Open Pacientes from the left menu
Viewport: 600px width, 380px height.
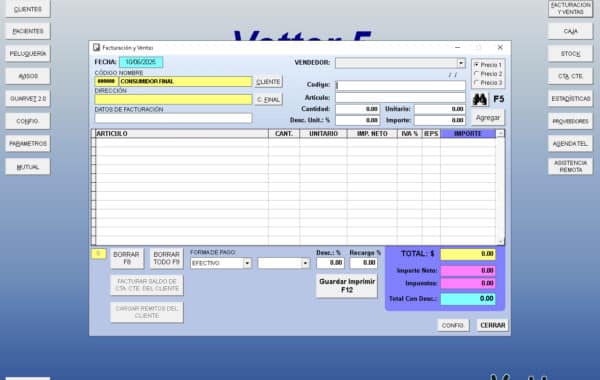pyautogui.click(x=28, y=31)
